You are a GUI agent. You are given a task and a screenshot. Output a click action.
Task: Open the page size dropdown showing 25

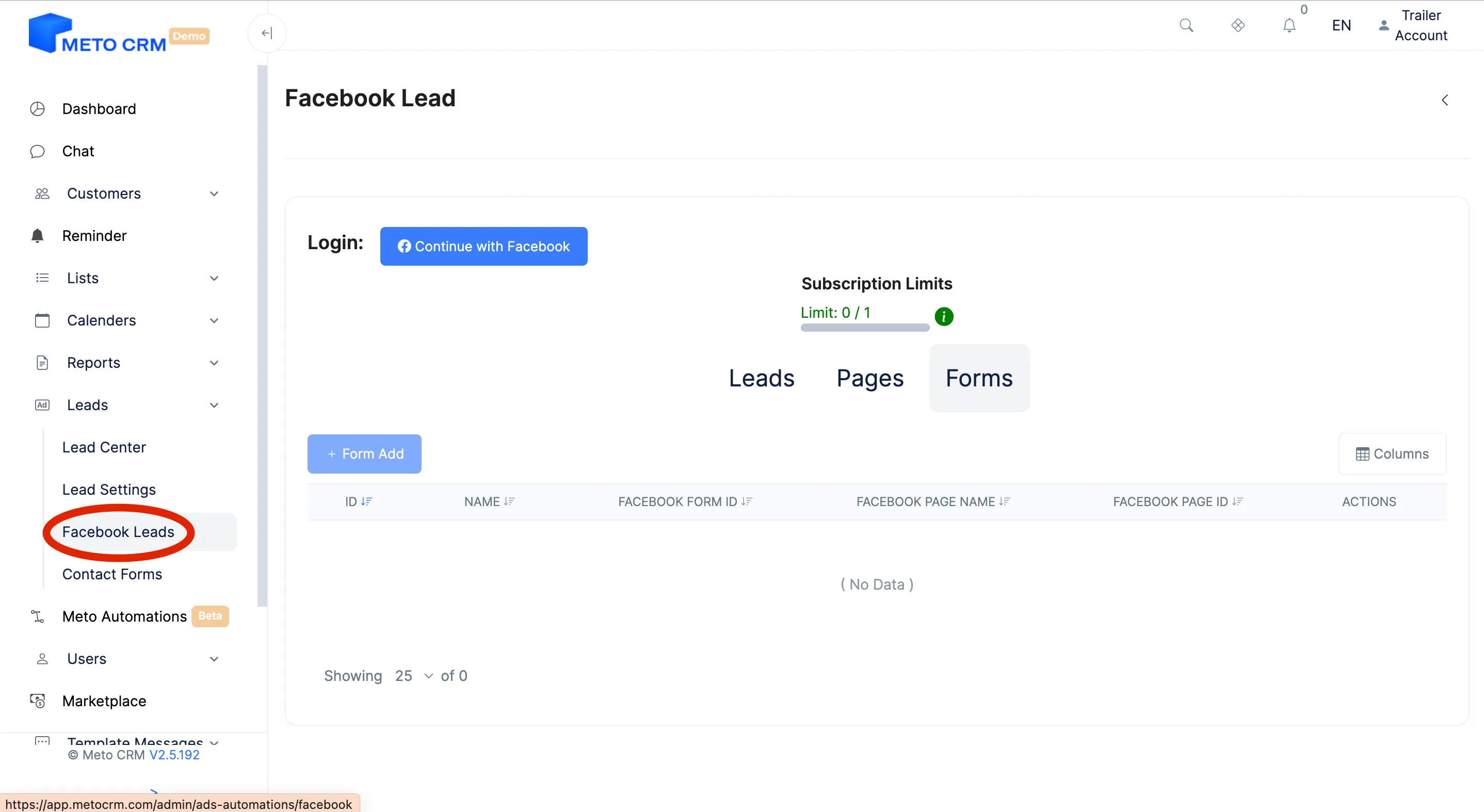click(x=413, y=676)
